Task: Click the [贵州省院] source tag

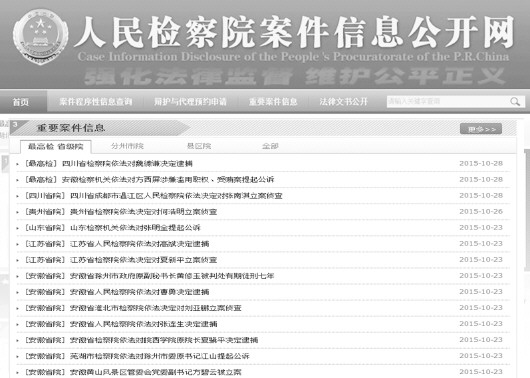Action: click(x=45, y=212)
